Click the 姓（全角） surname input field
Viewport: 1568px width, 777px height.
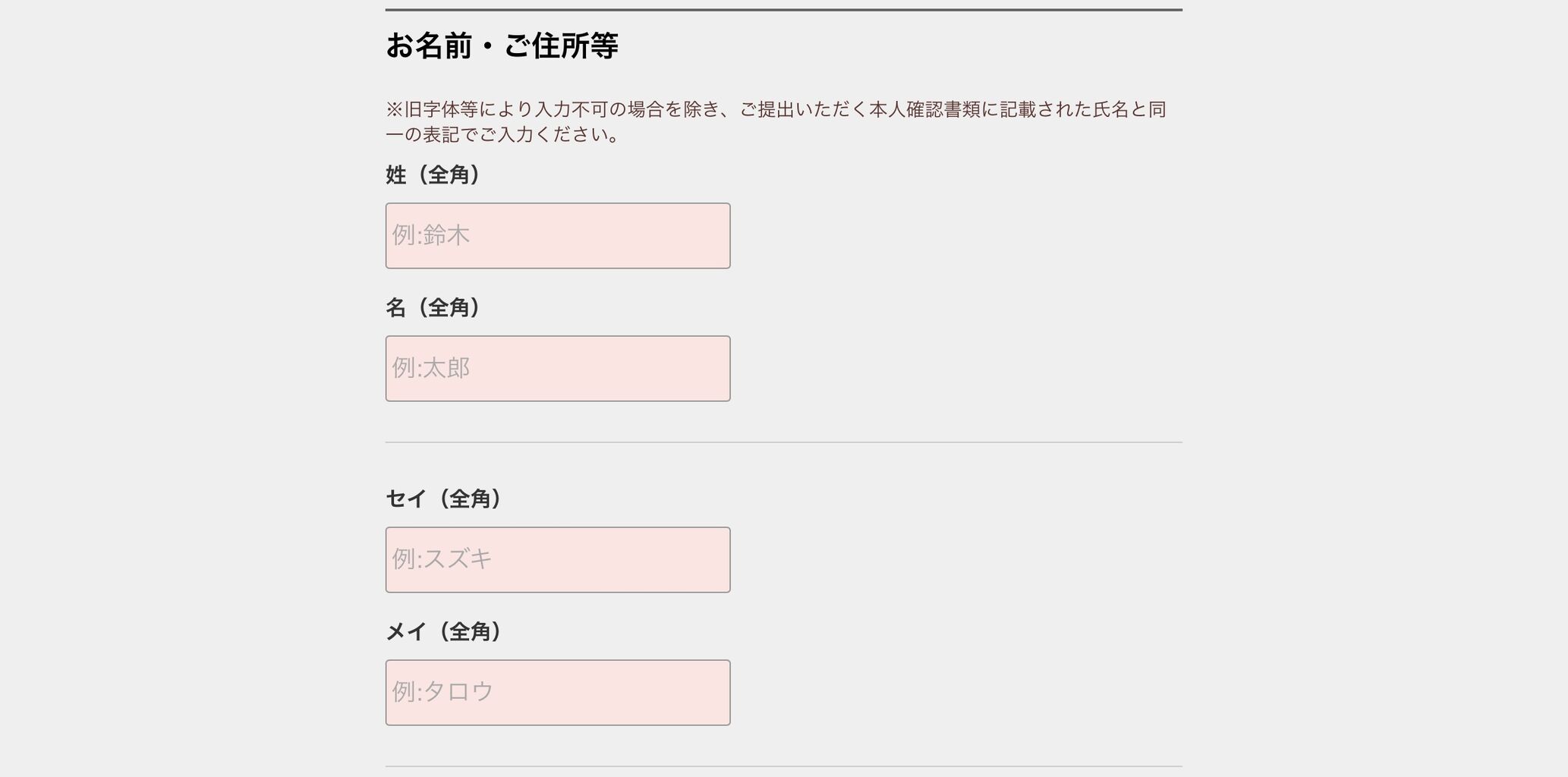tap(558, 235)
